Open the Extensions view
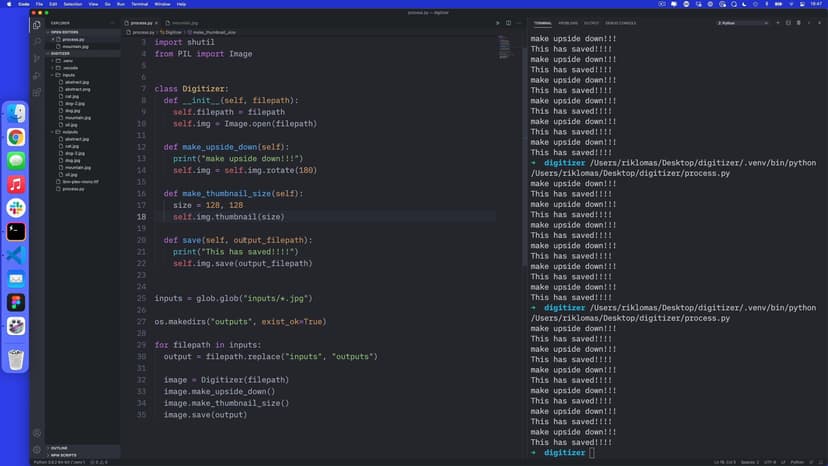 (37, 91)
